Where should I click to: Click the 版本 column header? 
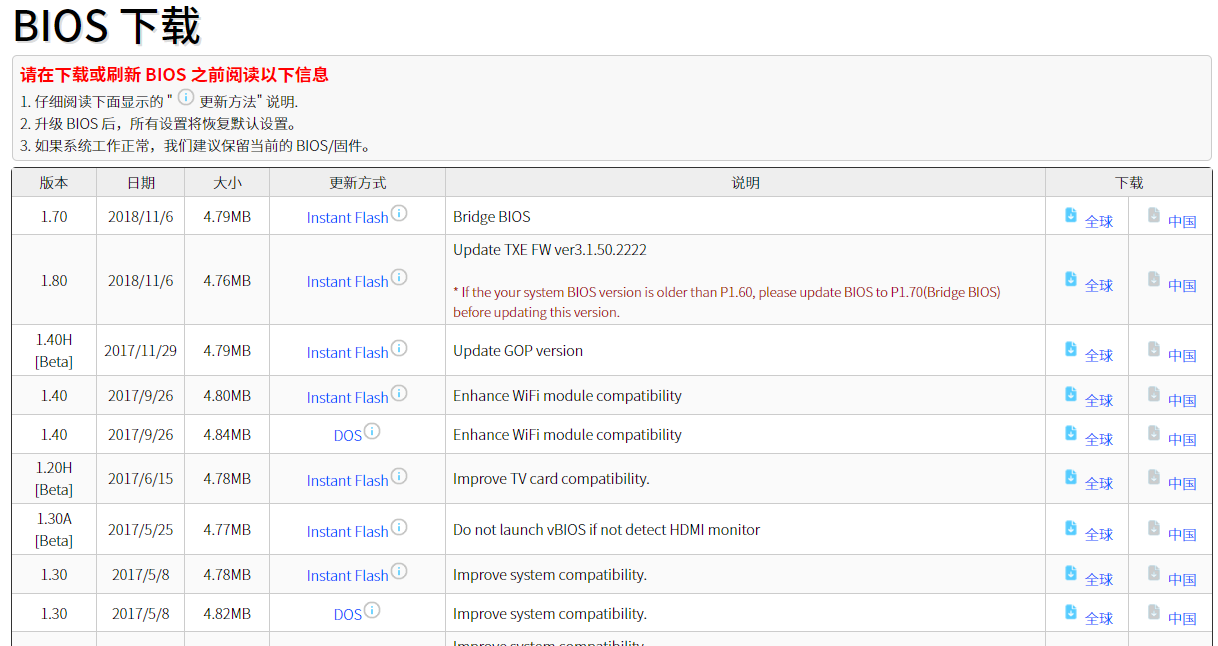pos(54,183)
